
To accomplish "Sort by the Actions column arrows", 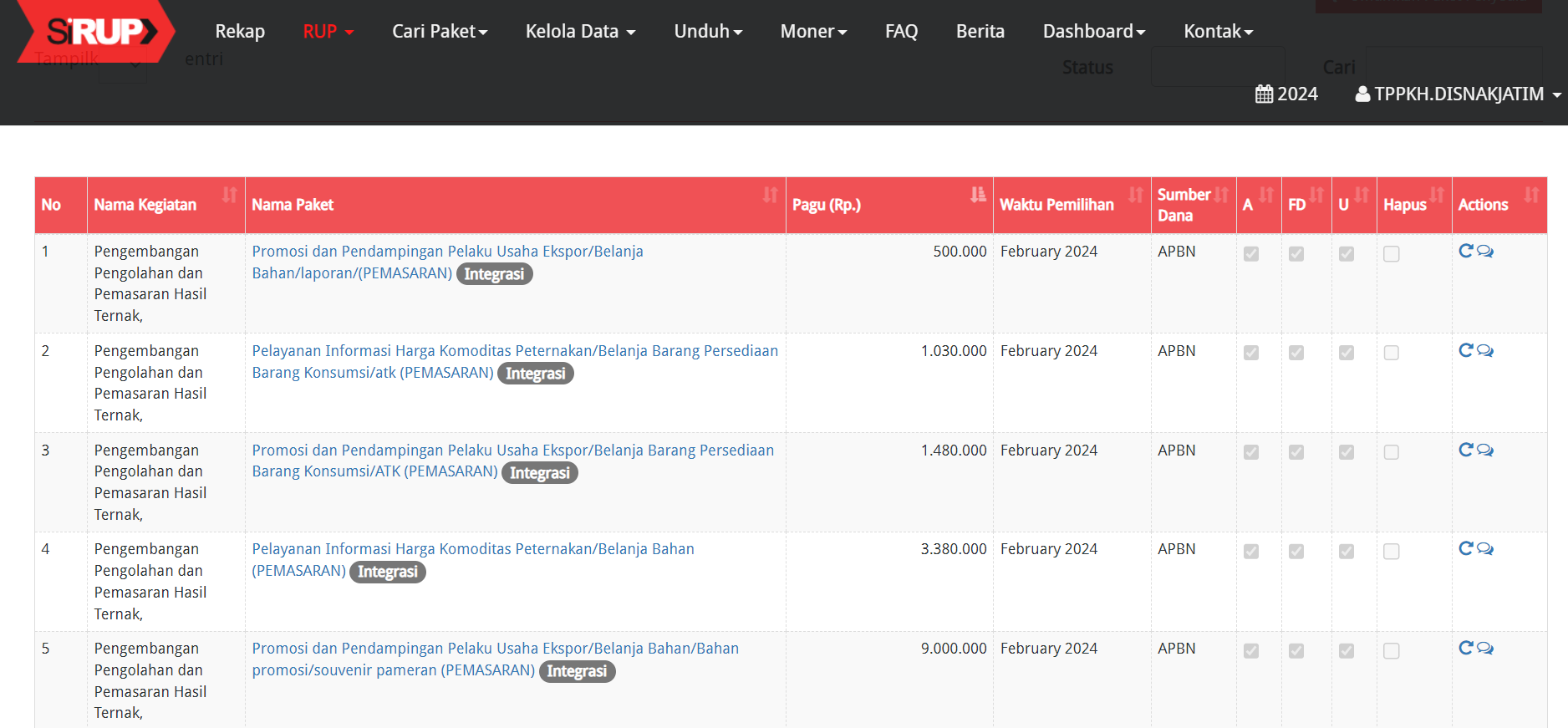I will tap(1531, 195).
